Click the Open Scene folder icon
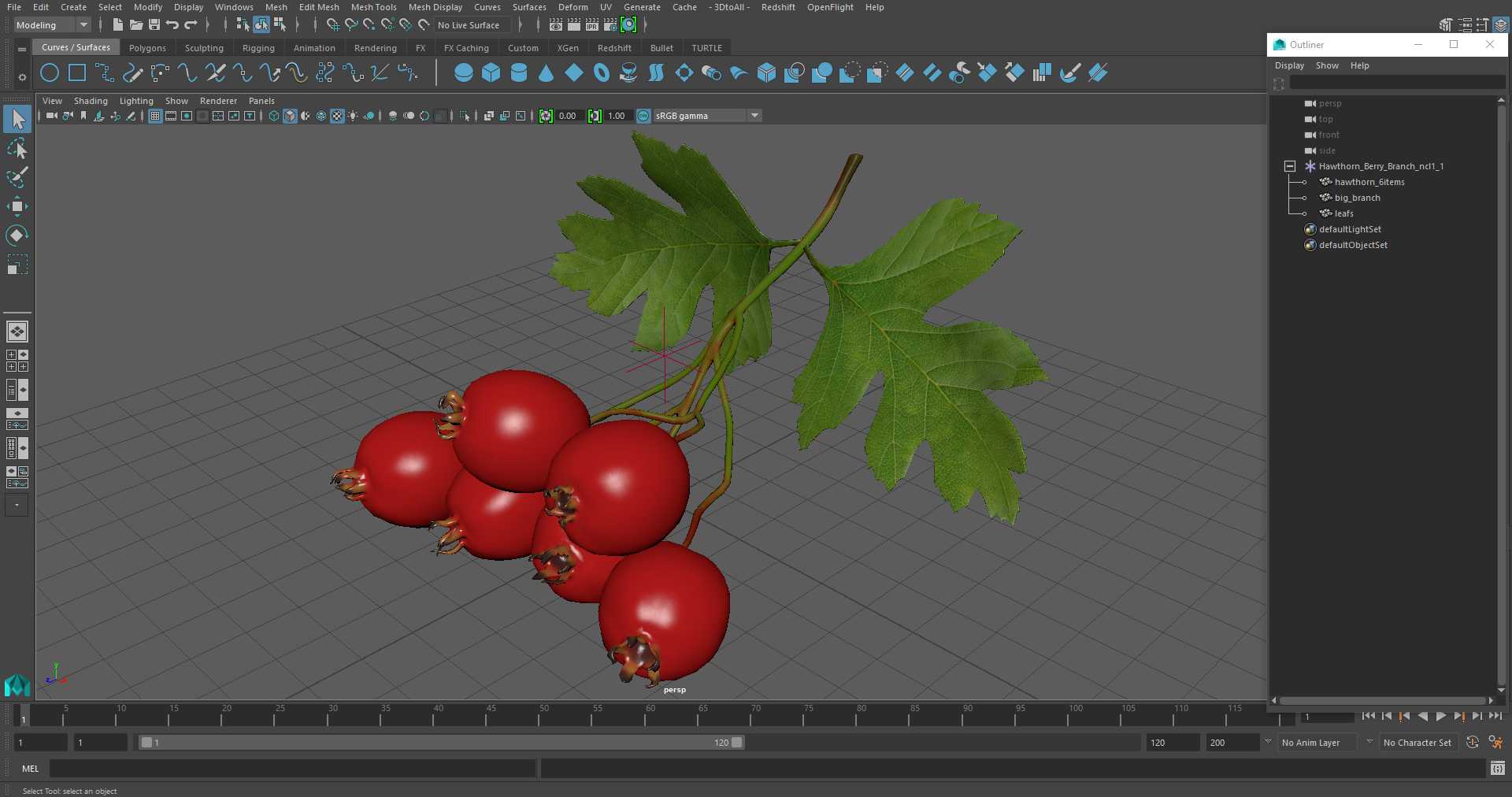Screen dimensions: 1512x797 [x=136, y=25]
